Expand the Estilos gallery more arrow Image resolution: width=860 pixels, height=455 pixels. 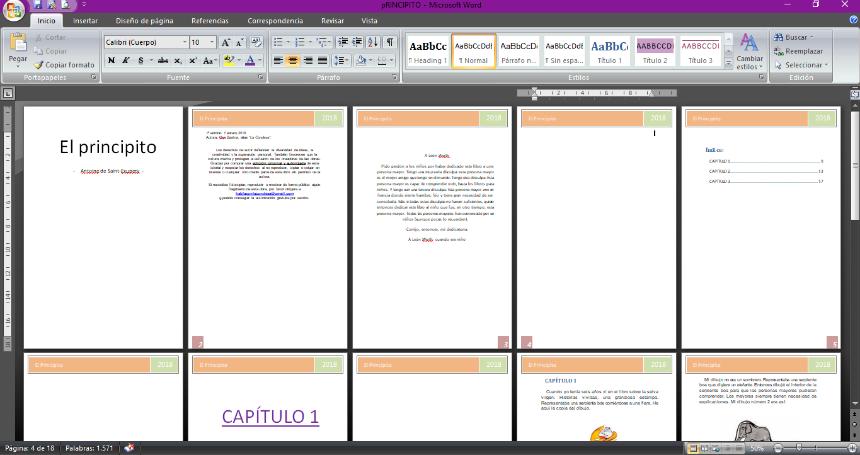728,65
